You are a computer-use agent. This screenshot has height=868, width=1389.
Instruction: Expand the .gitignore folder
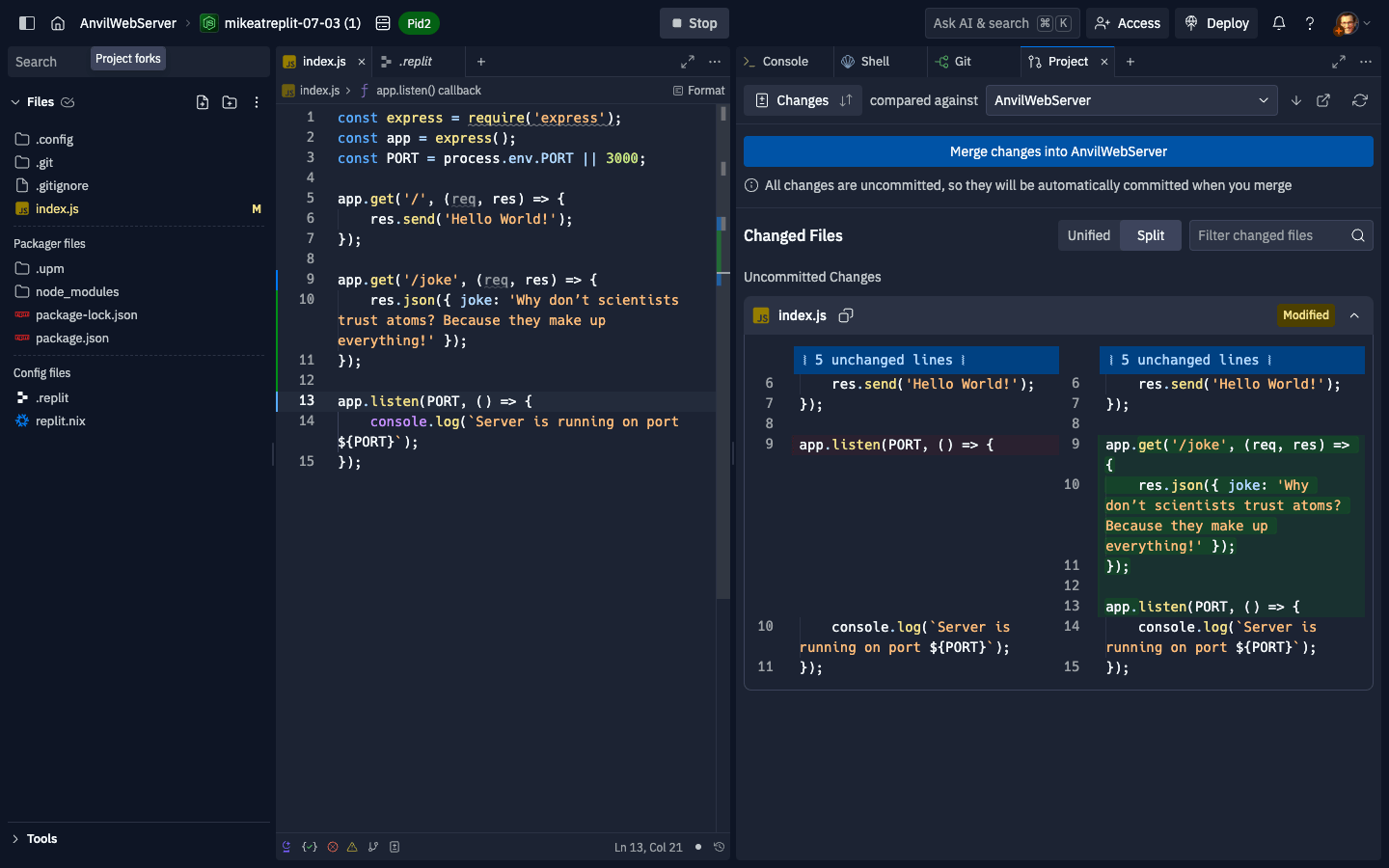click(139, 185)
